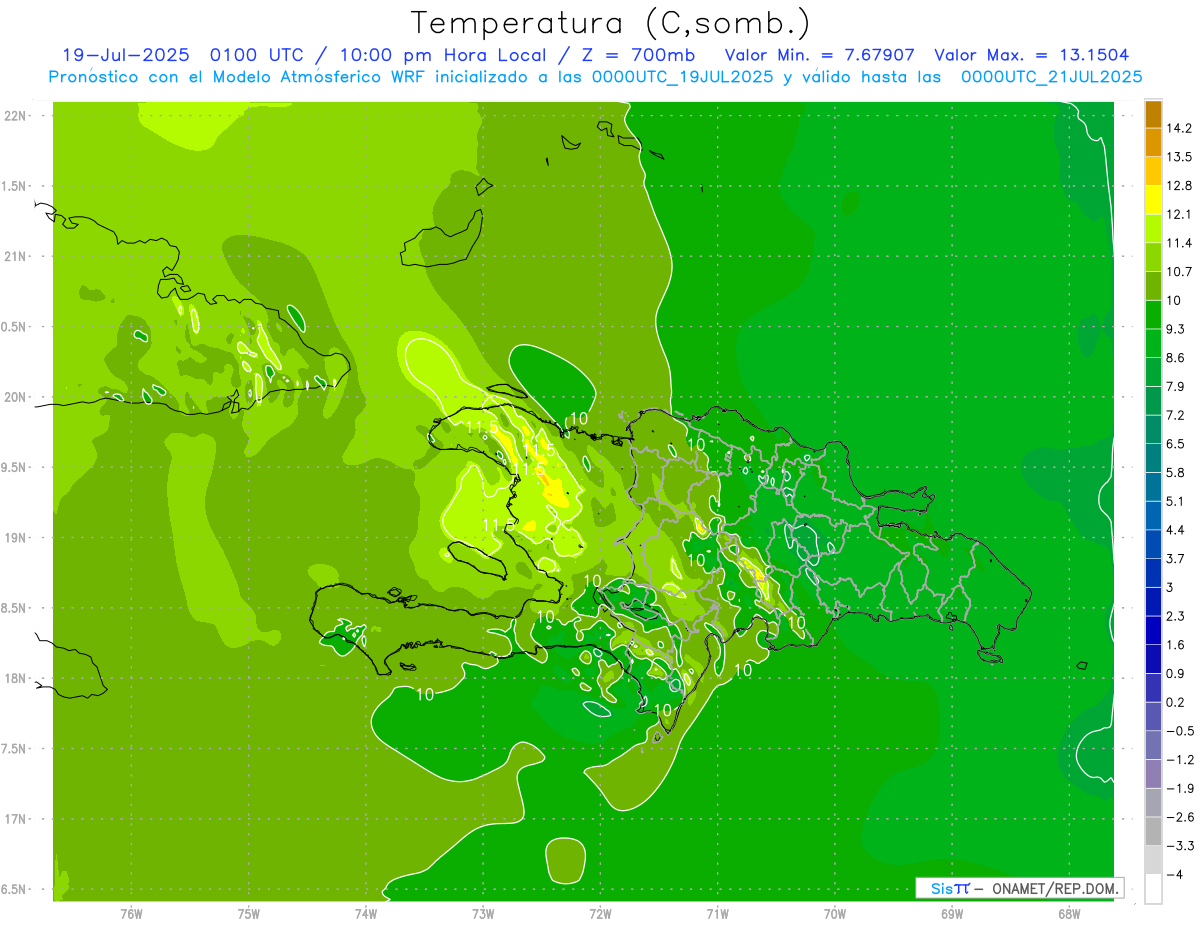
Task: Click the "-1.9" color scale value
Action: 1179,788
